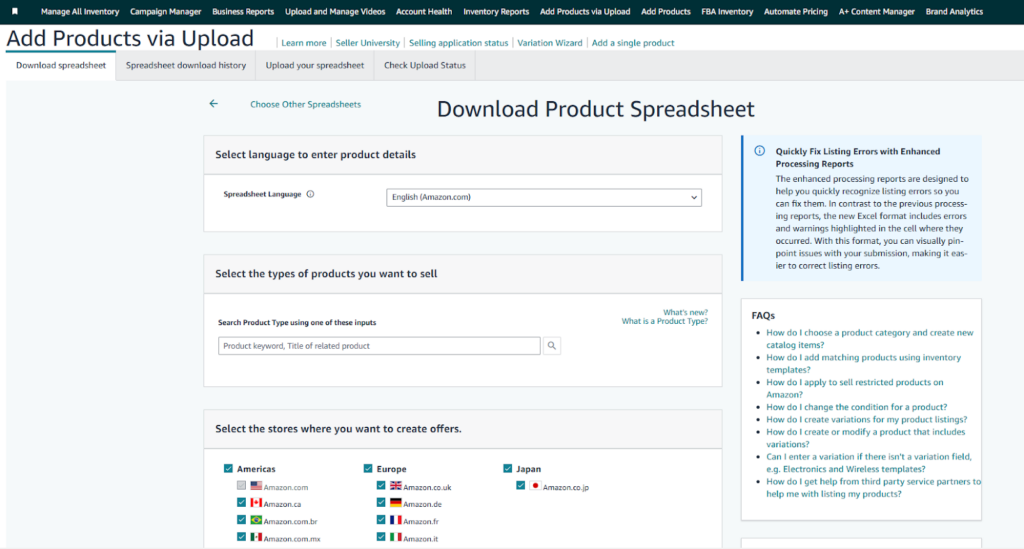
Task: Click the Canada flag icon for Amazon.ca
Action: point(256,503)
